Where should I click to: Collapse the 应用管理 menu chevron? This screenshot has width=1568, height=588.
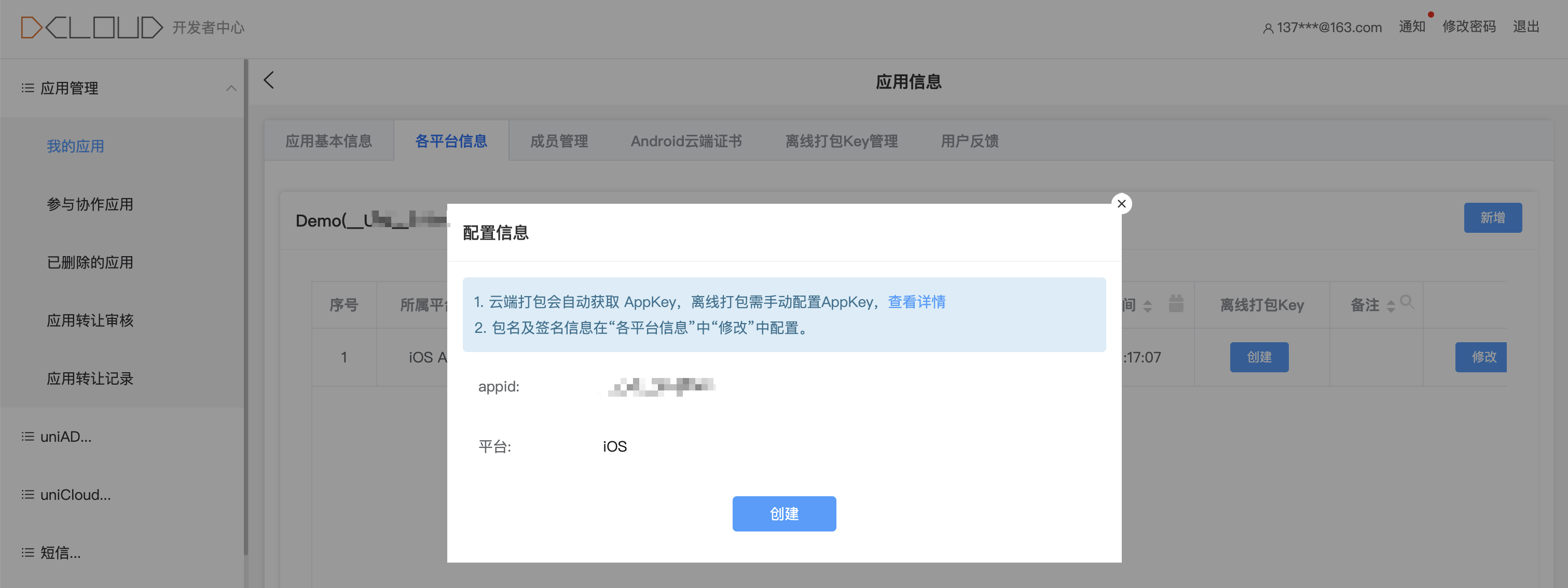(x=231, y=88)
